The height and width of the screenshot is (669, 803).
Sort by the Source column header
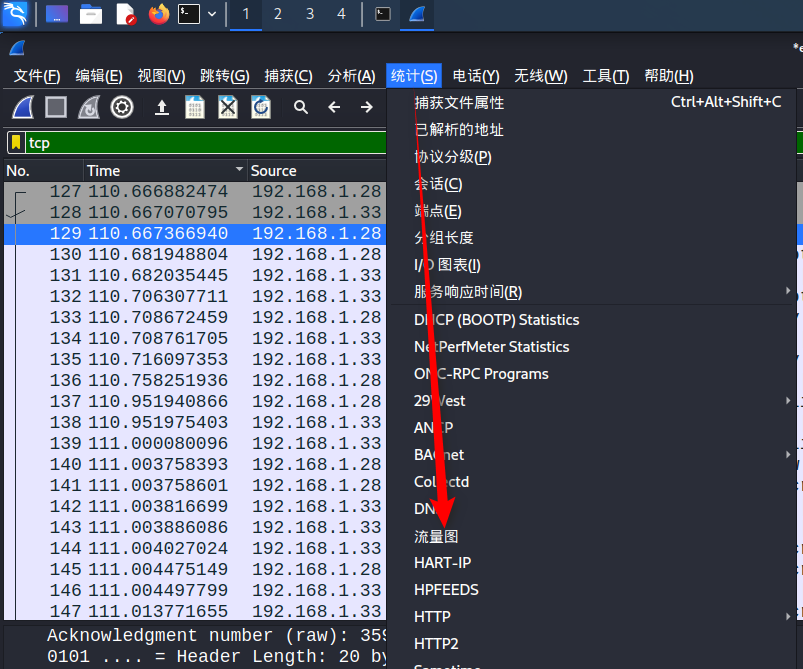(x=316, y=171)
